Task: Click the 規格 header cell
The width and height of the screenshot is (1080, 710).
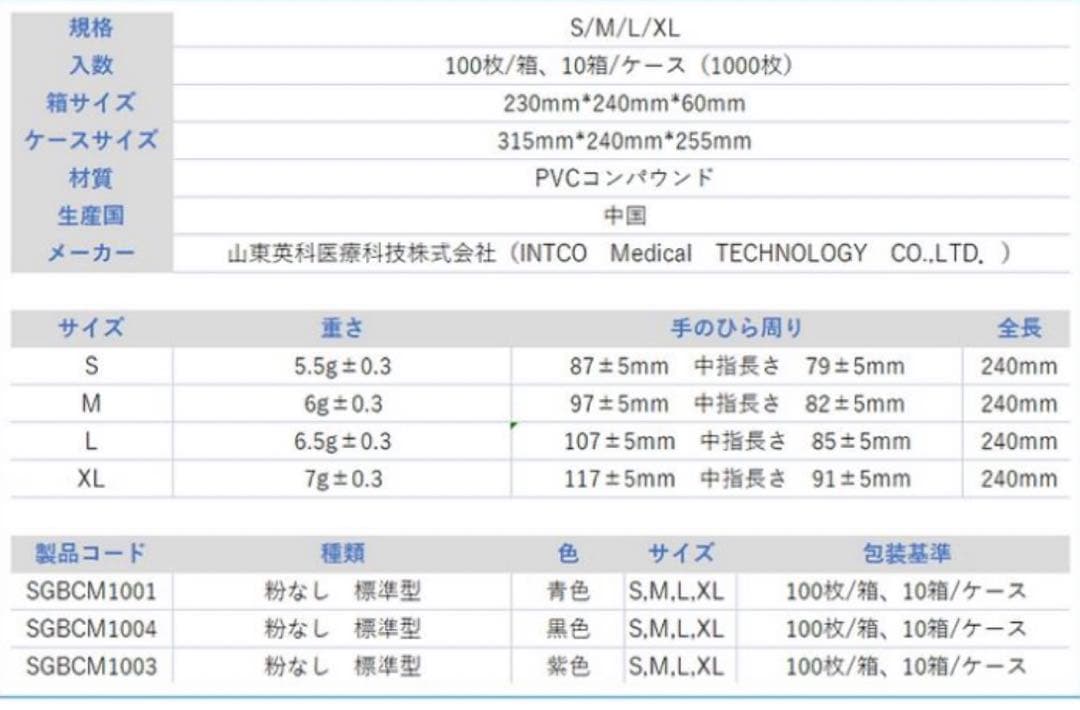Action: 91,28
